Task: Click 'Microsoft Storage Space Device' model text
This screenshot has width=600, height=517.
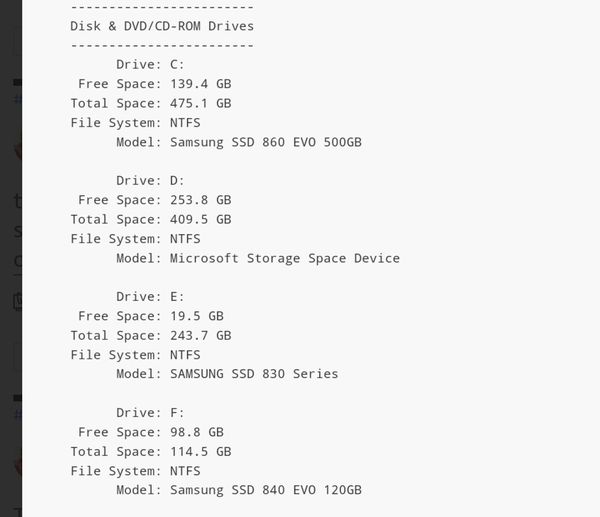Action: click(x=285, y=259)
